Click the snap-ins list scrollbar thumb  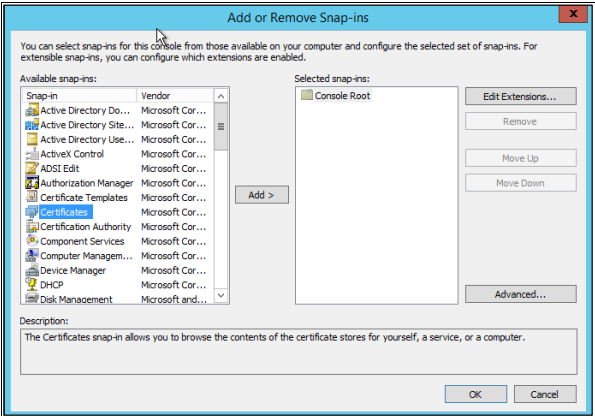click(221, 126)
